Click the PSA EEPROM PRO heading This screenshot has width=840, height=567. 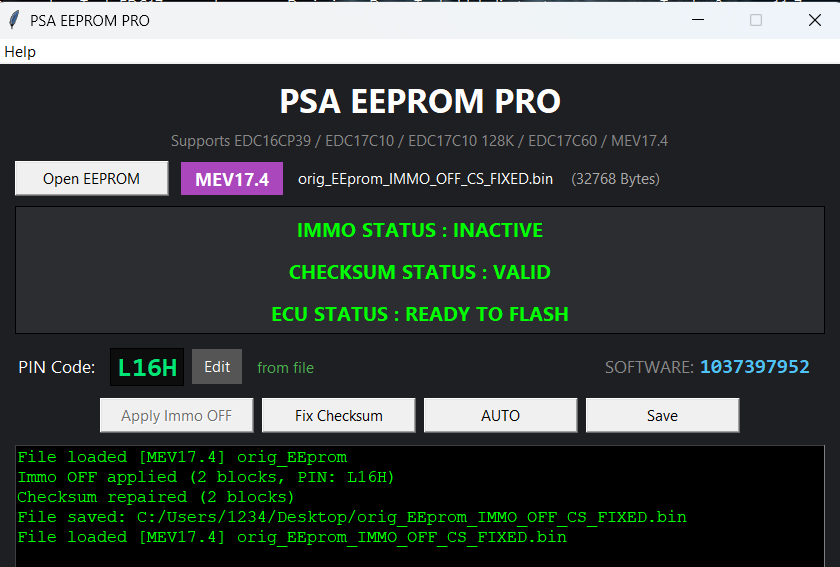(420, 101)
